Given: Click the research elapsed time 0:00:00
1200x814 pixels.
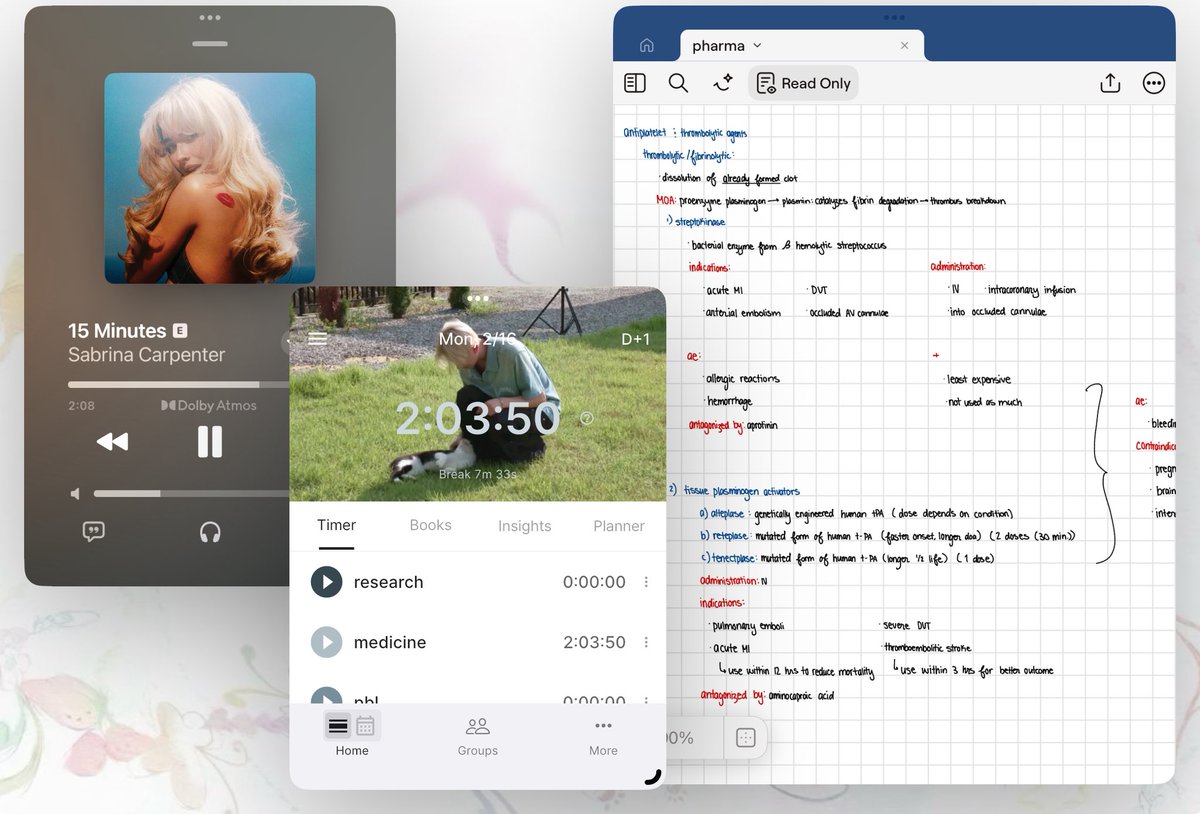Looking at the screenshot, I should point(594,582).
